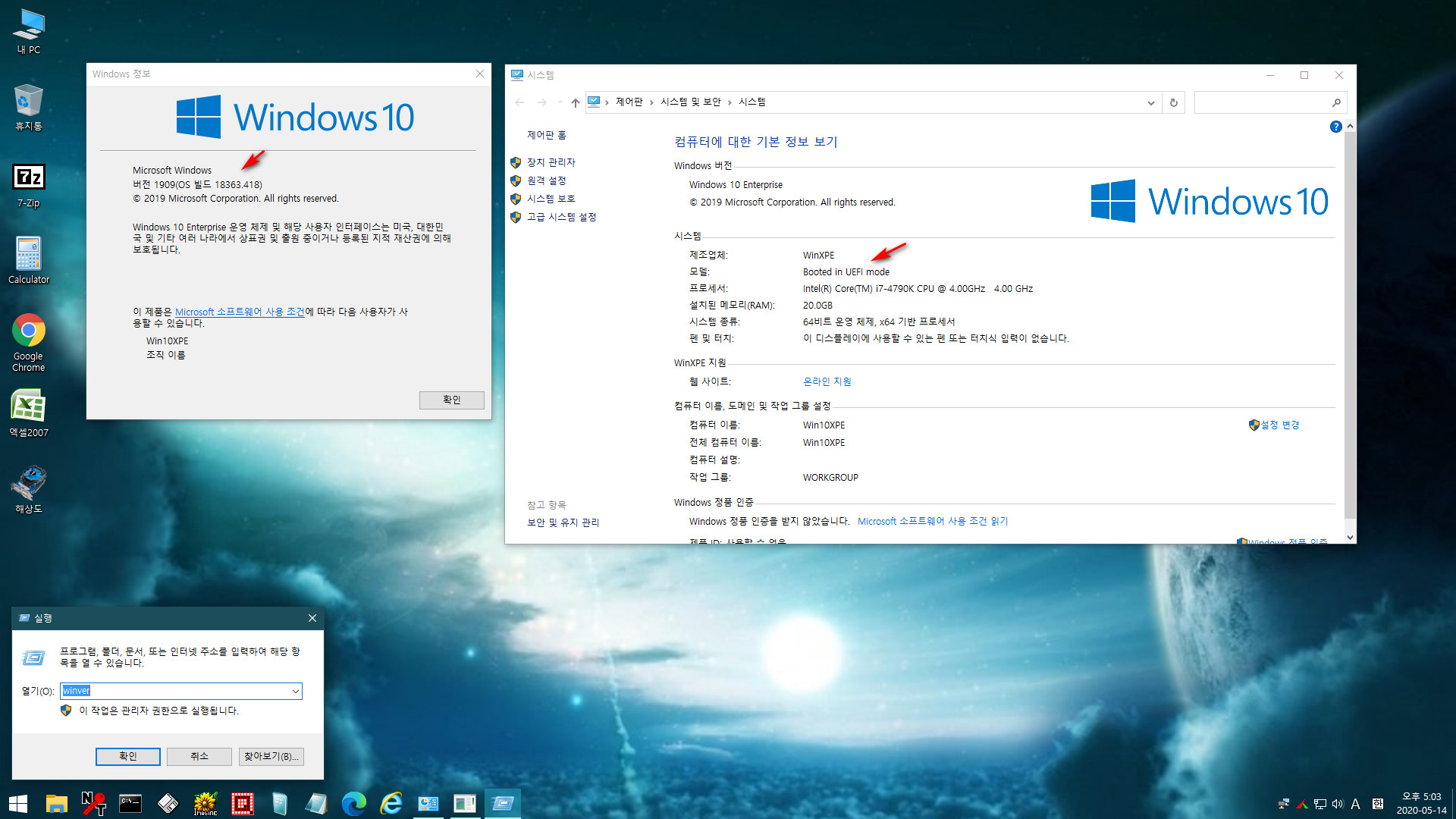Go back in the 시스템 window
The height and width of the screenshot is (819, 1456).
click(519, 102)
